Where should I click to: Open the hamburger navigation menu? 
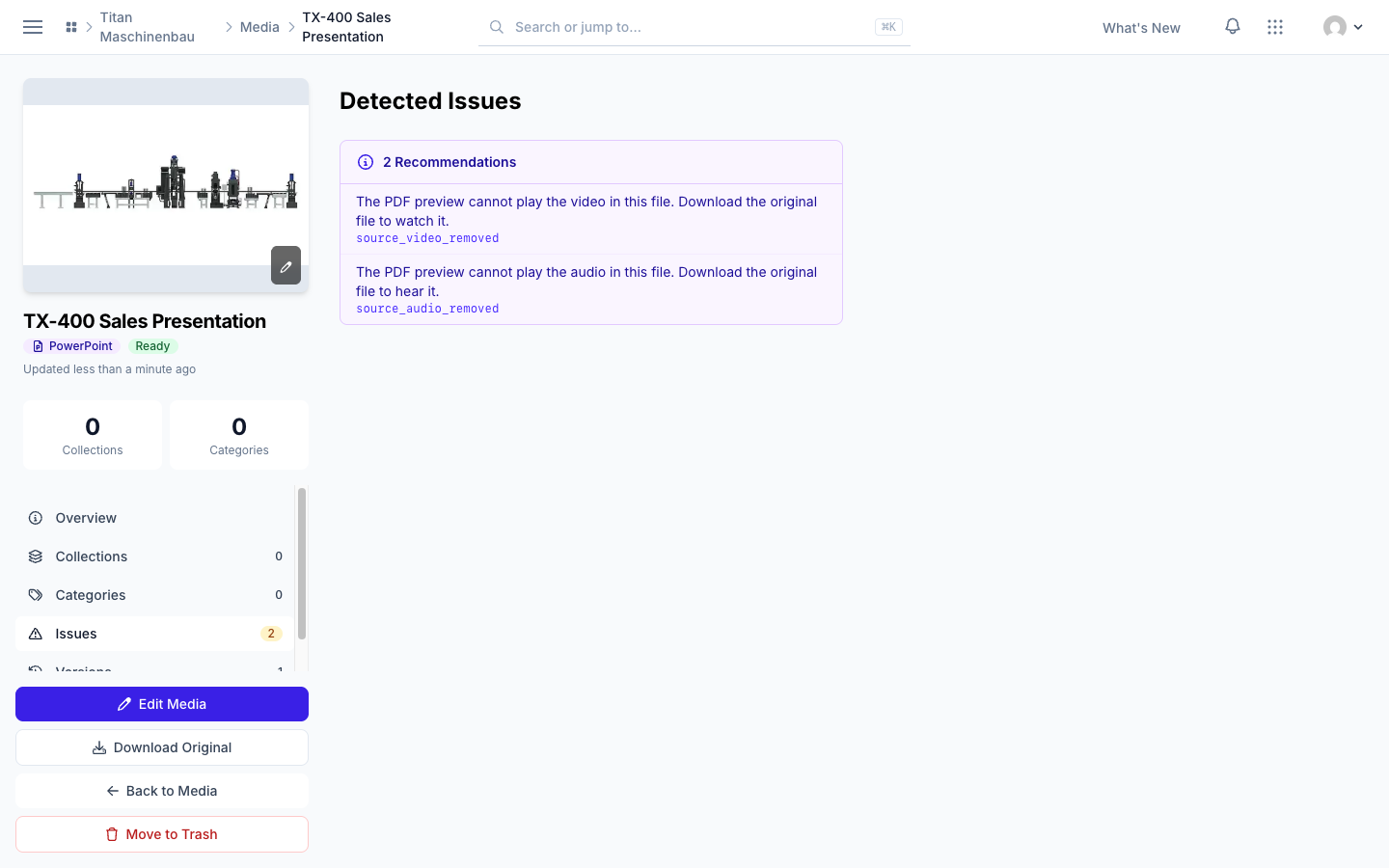tap(33, 27)
